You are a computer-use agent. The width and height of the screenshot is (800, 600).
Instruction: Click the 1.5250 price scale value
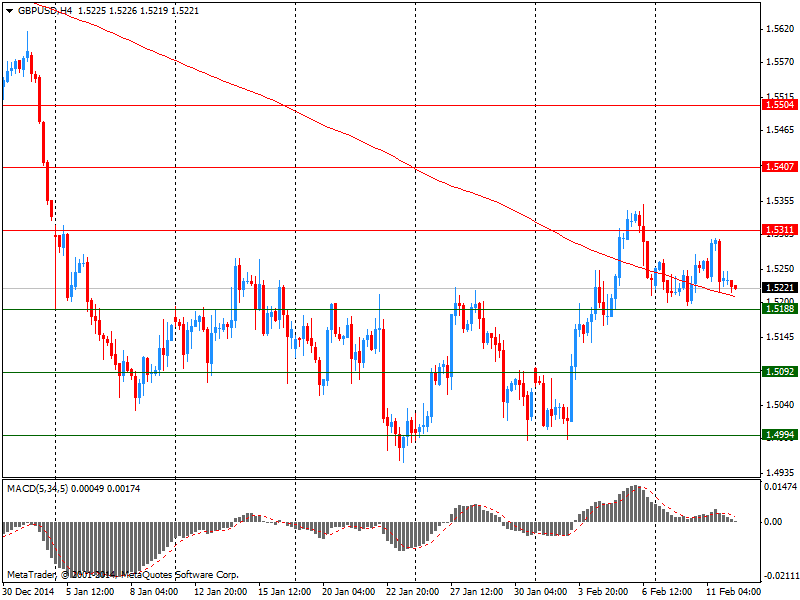point(781,269)
